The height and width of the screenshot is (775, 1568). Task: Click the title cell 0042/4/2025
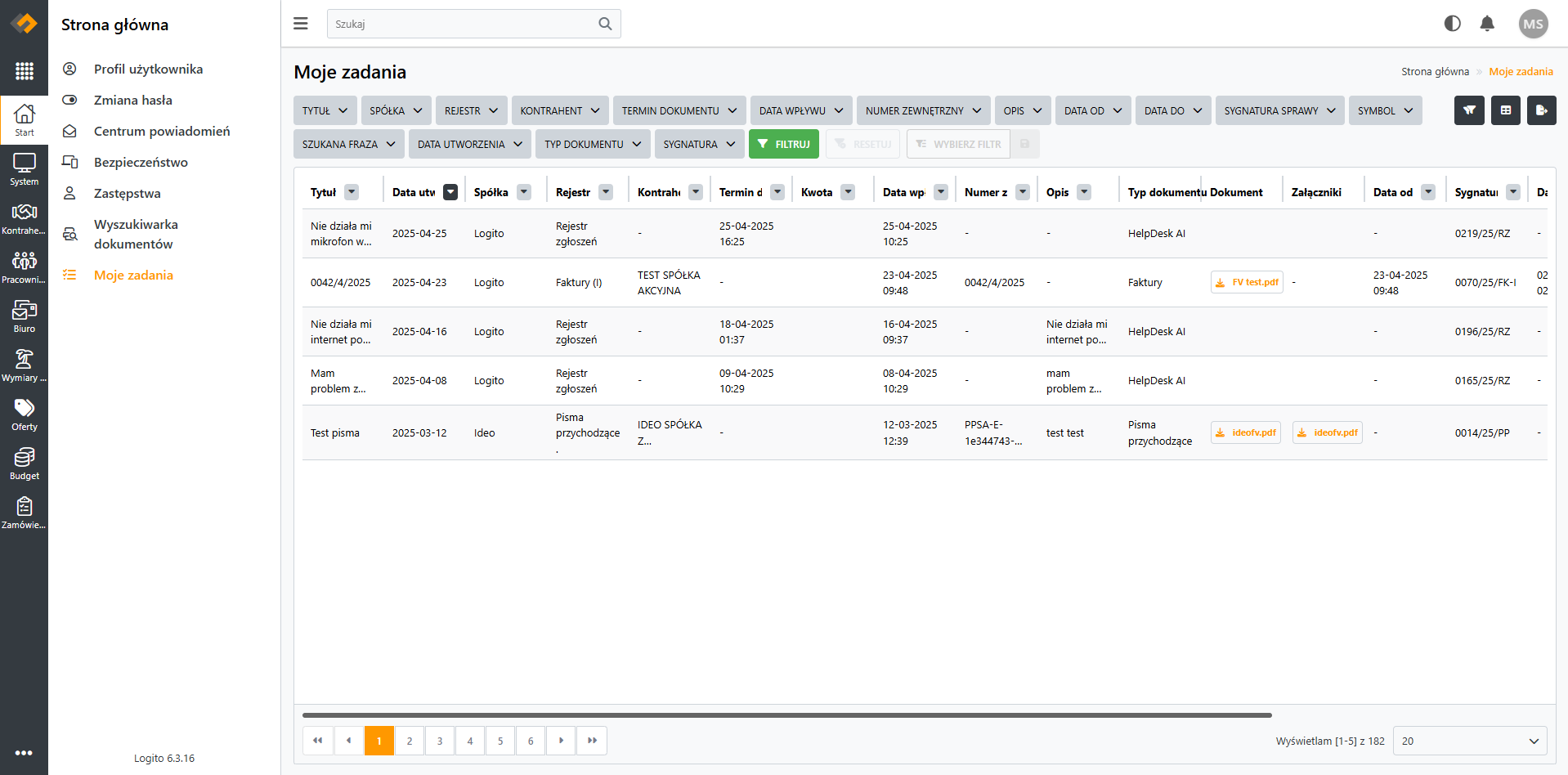click(x=340, y=282)
